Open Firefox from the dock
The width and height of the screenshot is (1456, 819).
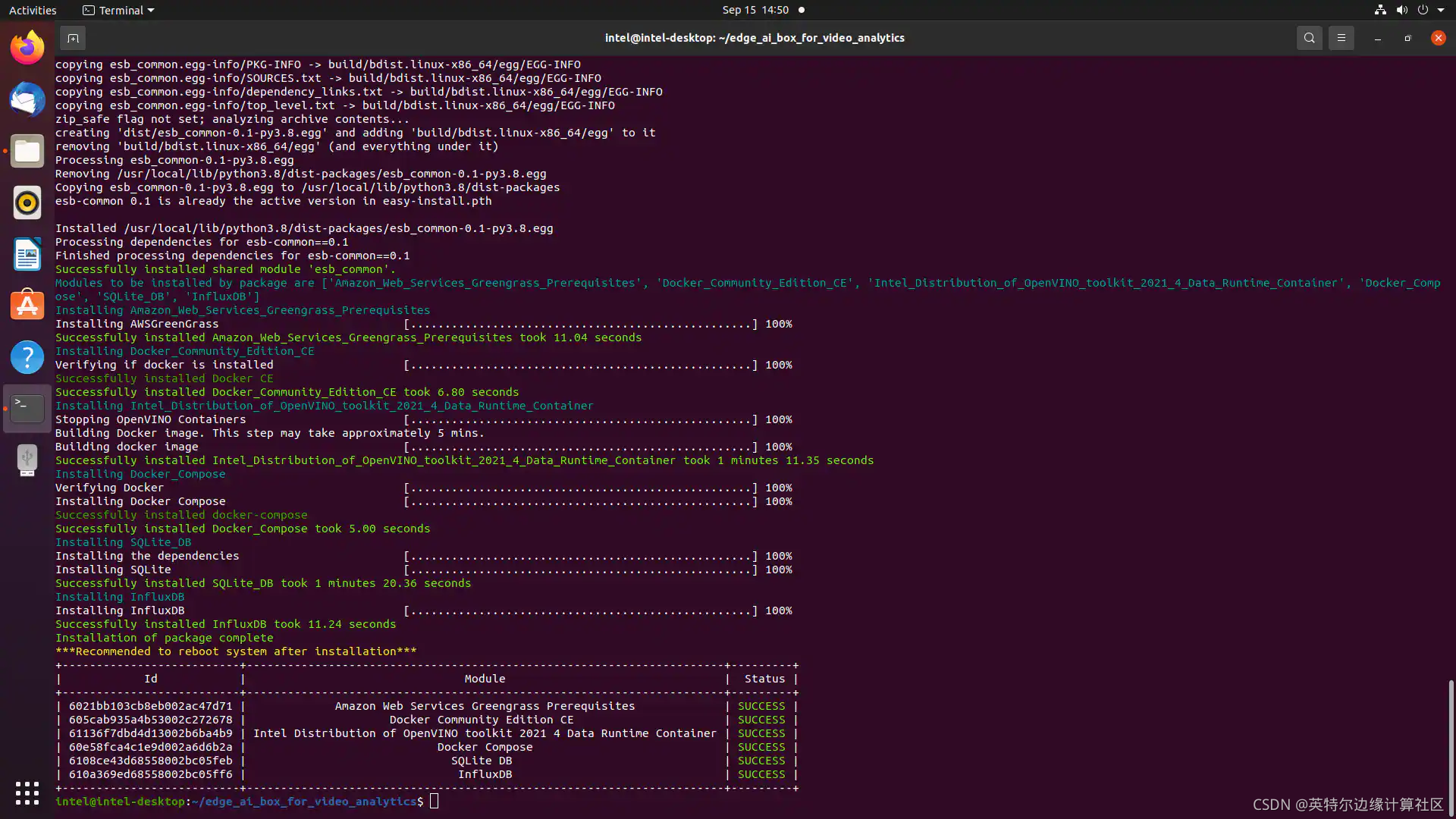click(27, 48)
